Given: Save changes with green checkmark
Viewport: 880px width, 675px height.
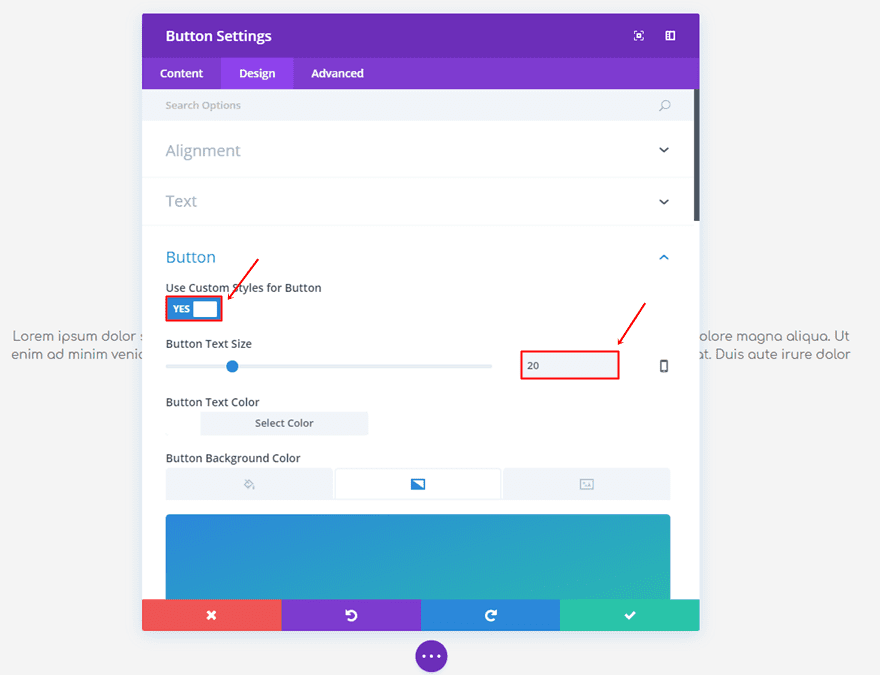Looking at the screenshot, I should [630, 615].
